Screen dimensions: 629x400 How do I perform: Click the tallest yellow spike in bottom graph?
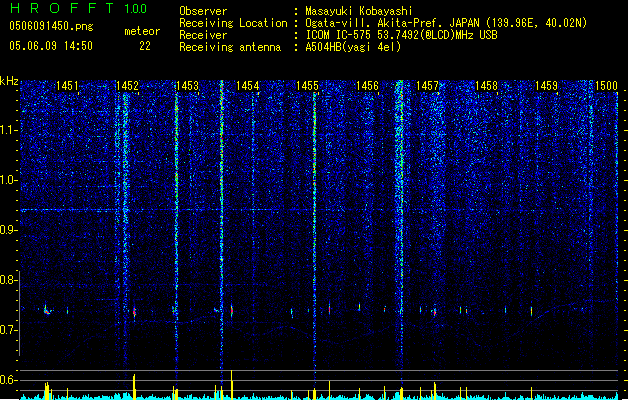coord(231,384)
